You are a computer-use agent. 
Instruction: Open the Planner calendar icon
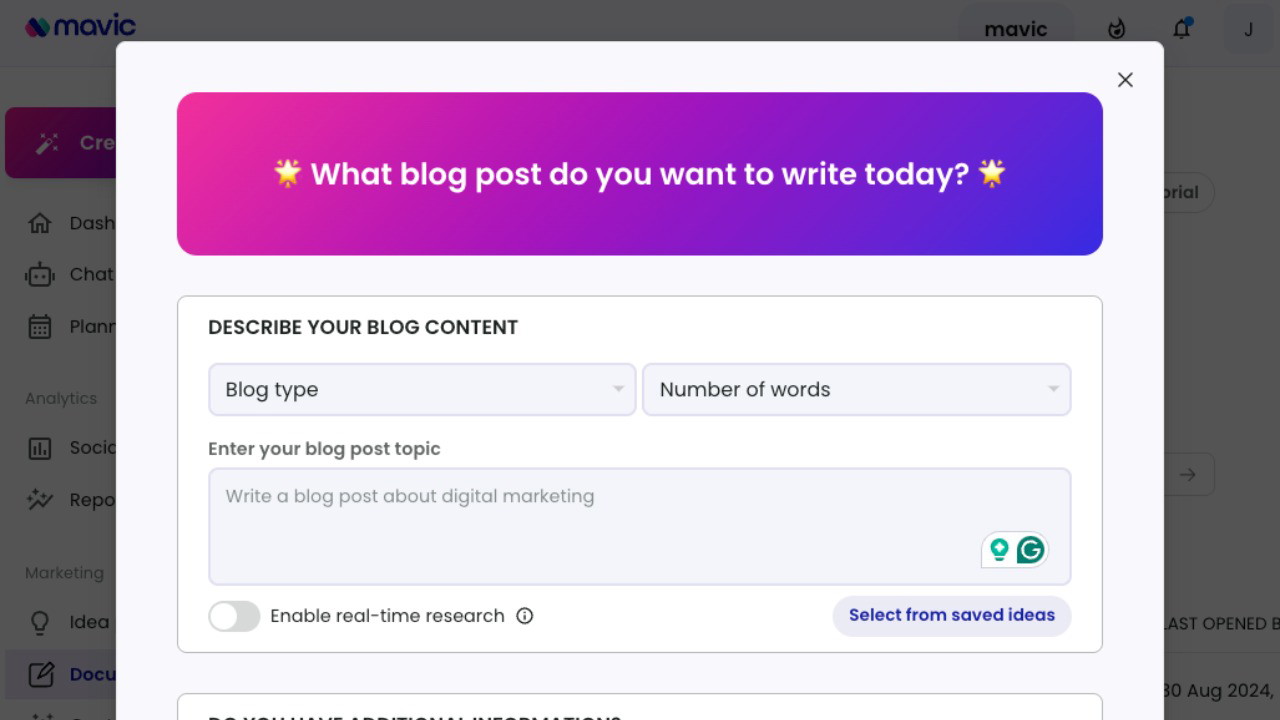(40, 327)
